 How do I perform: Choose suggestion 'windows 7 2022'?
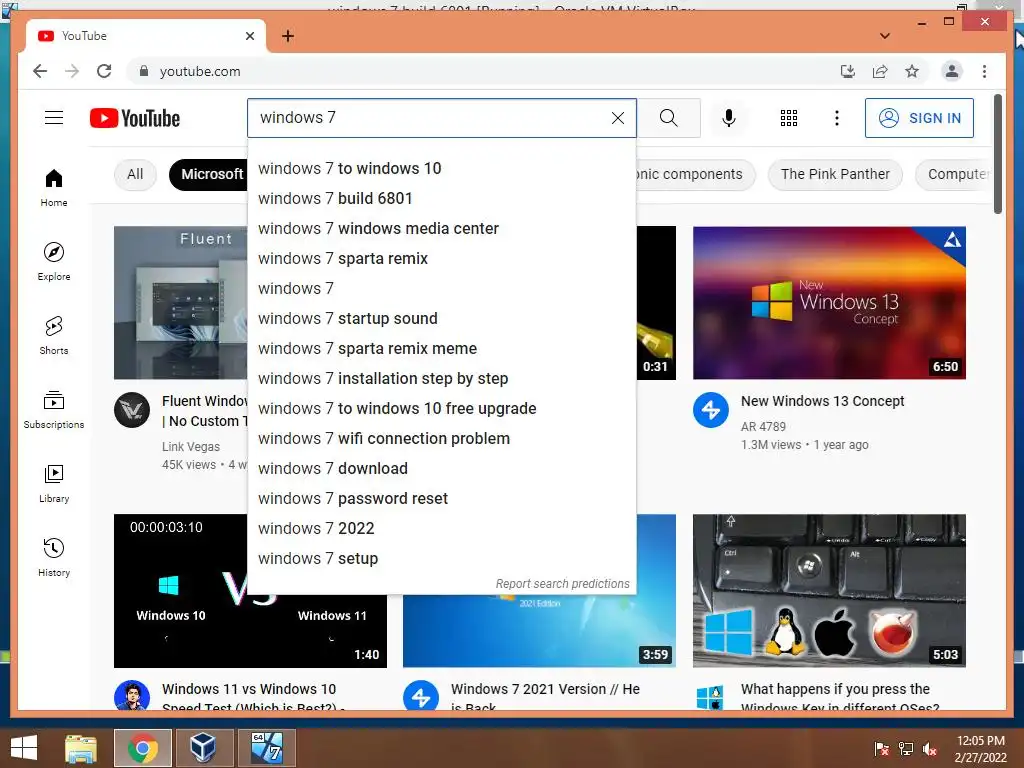(441, 529)
